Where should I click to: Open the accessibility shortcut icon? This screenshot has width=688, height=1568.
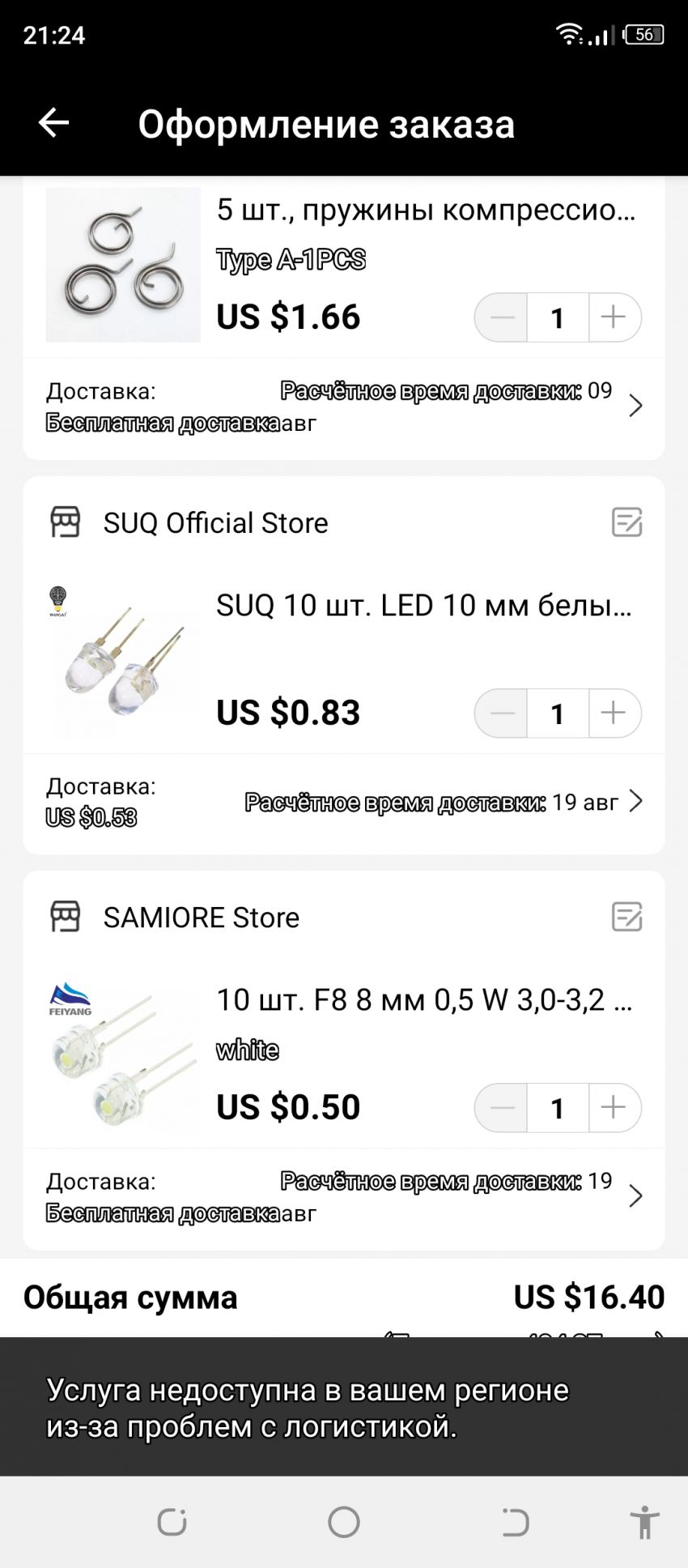[x=644, y=1523]
